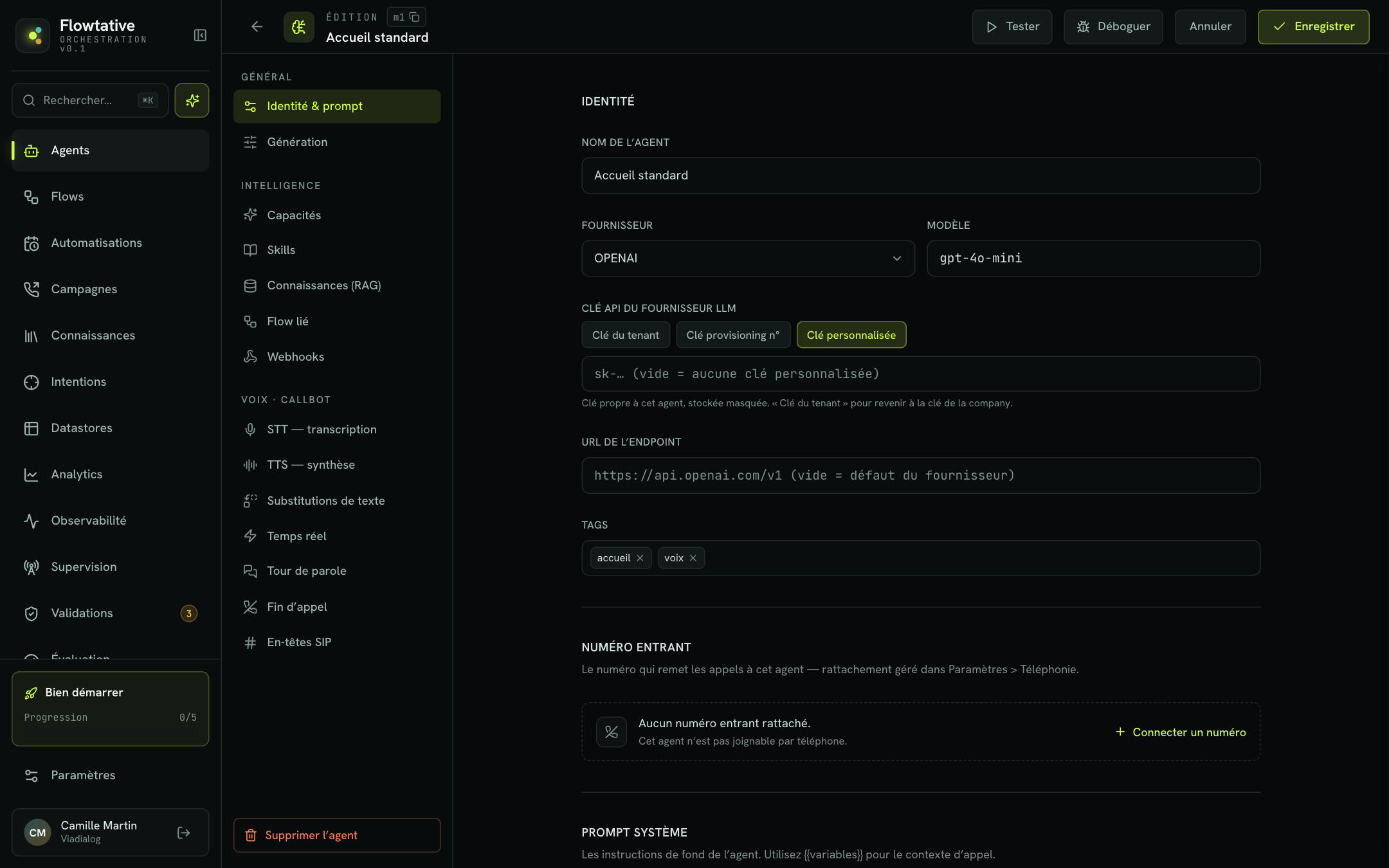Select the Clé du tenant option
This screenshot has width=1389, height=868.
click(626, 335)
